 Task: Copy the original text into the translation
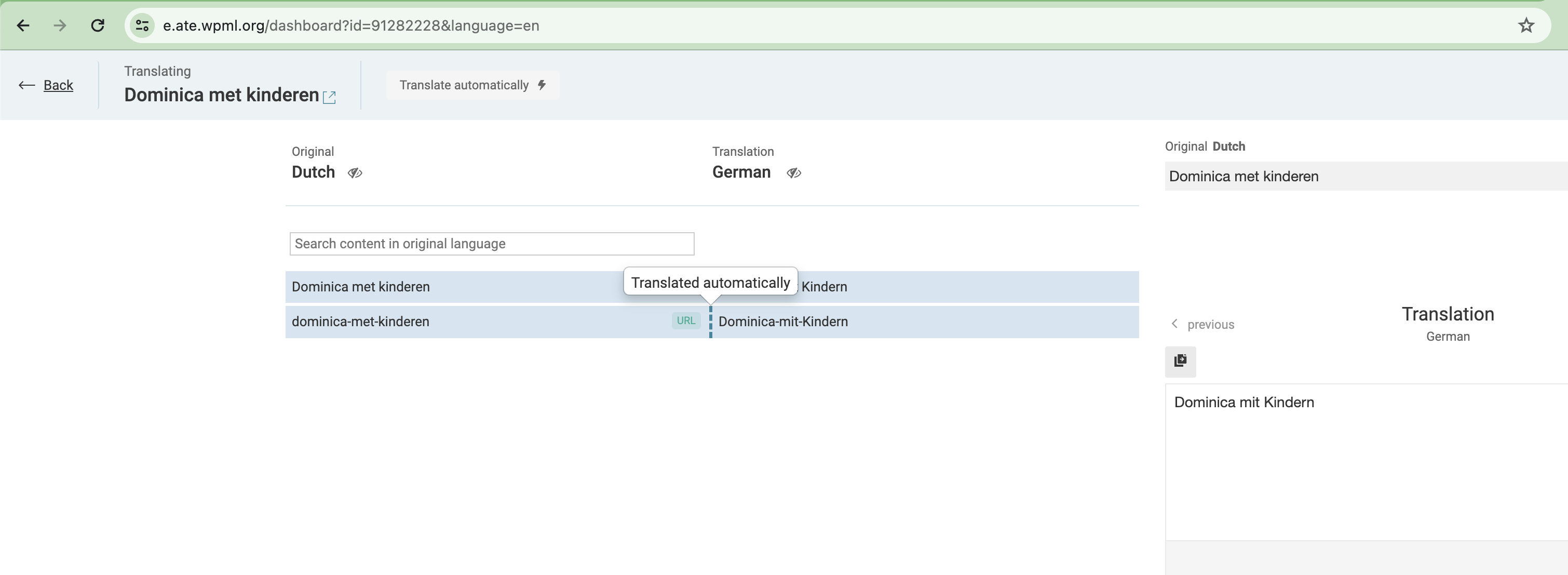point(1180,362)
